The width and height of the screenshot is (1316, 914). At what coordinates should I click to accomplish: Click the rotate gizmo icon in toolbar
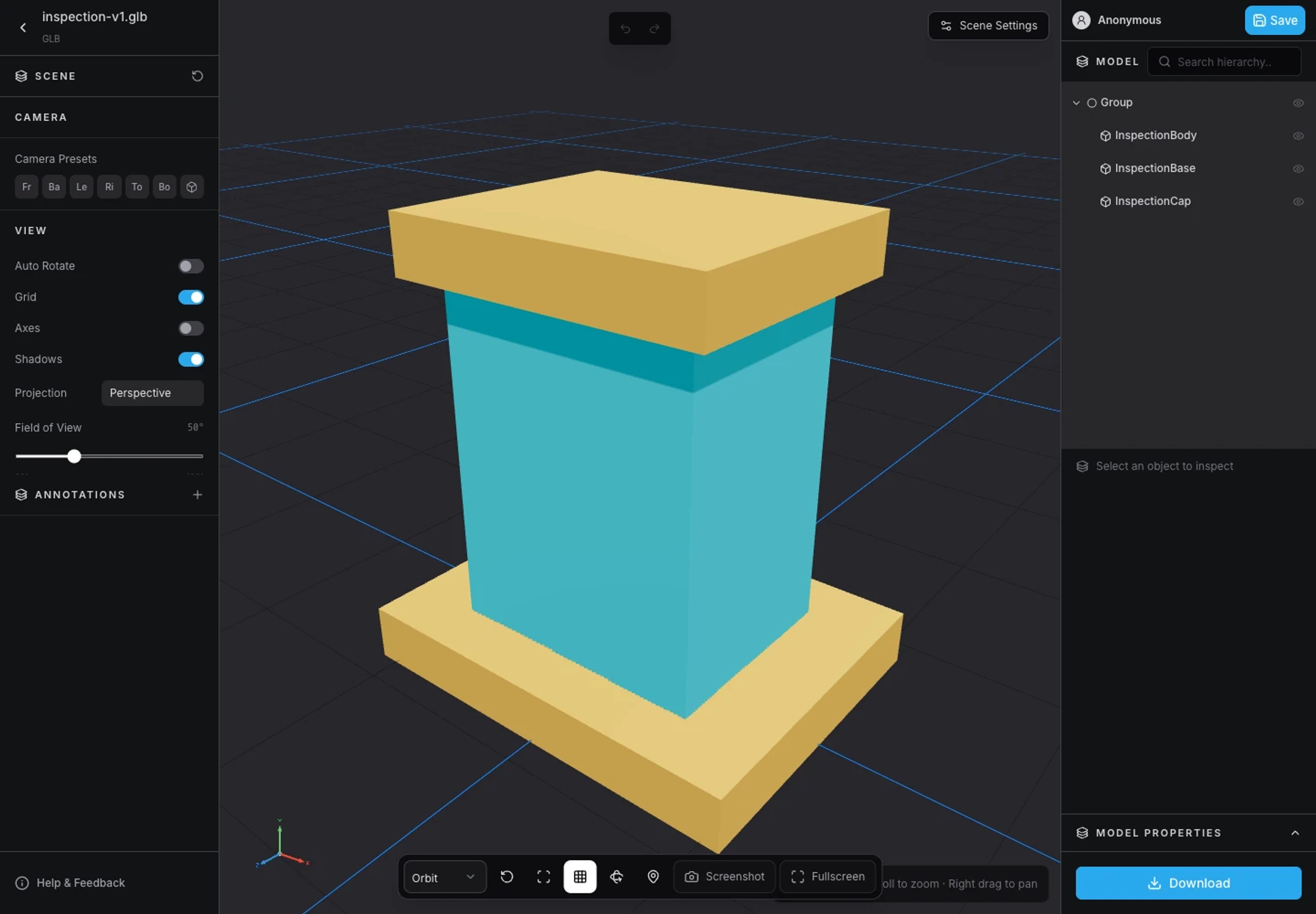(616, 877)
